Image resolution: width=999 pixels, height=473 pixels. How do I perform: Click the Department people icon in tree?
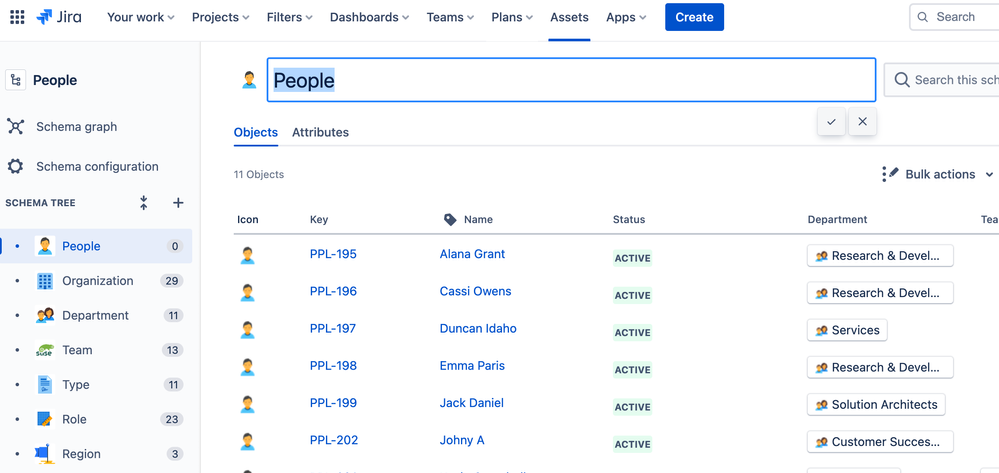coord(45,316)
